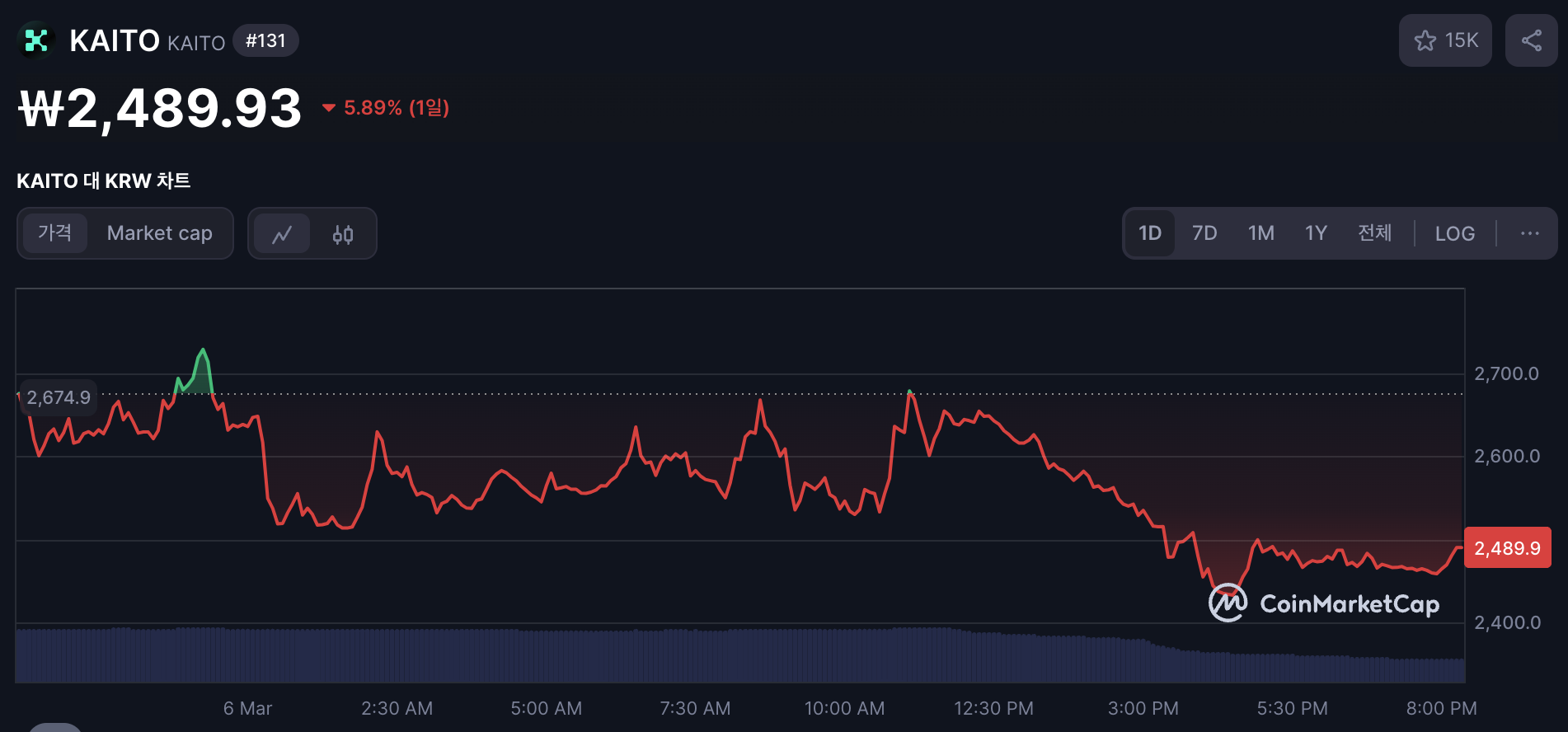Select the Market cap tab
Screen dimensions: 1568x732
(160, 233)
